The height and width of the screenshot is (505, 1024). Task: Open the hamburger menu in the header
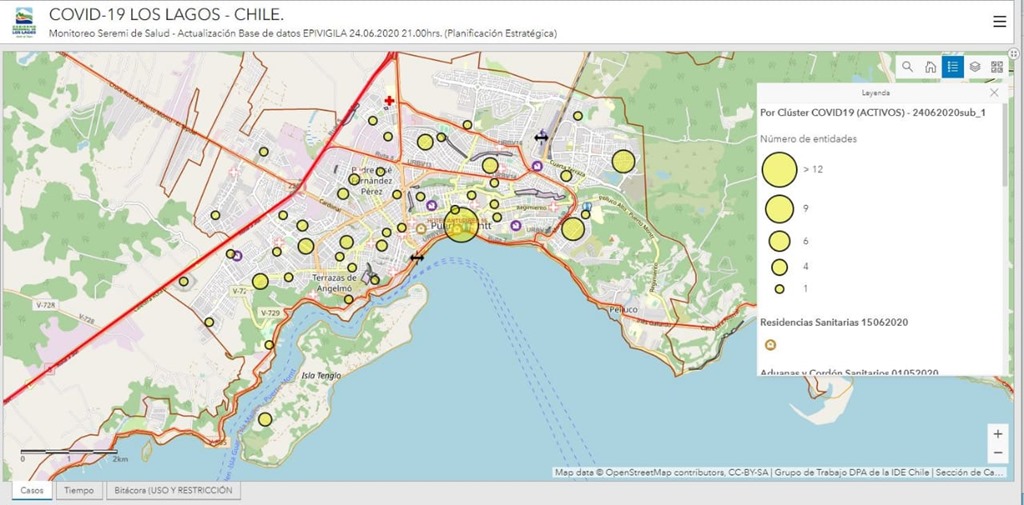click(1000, 21)
